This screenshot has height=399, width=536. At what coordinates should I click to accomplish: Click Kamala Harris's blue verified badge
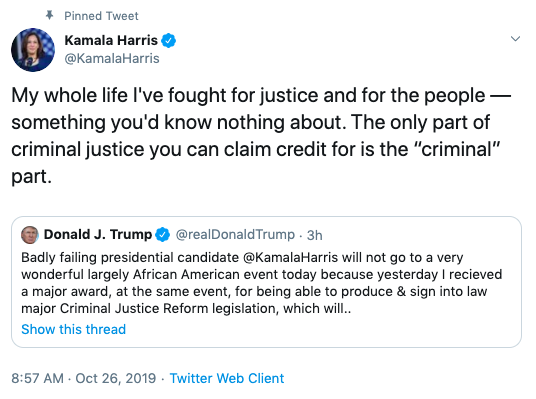169,41
